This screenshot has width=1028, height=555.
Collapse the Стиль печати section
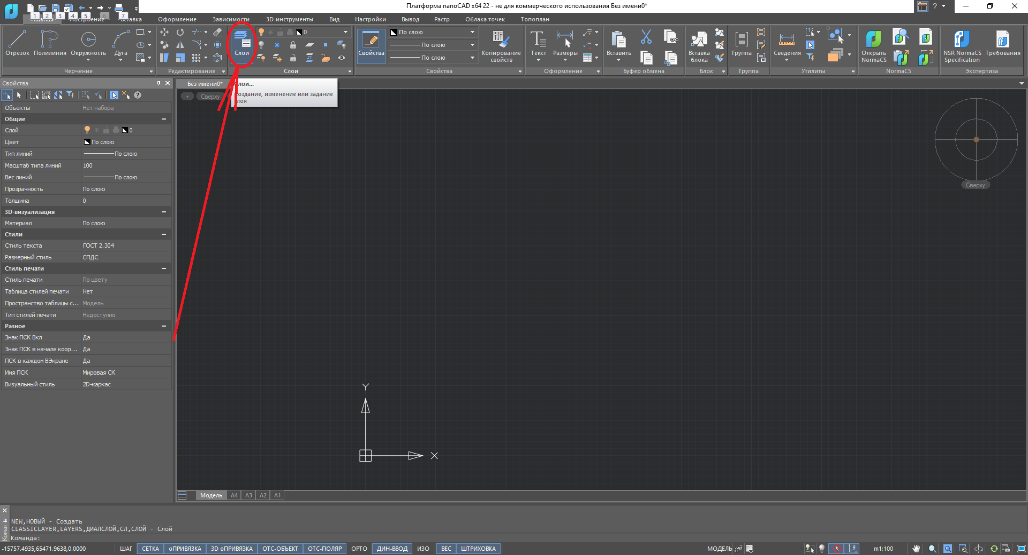pos(164,268)
